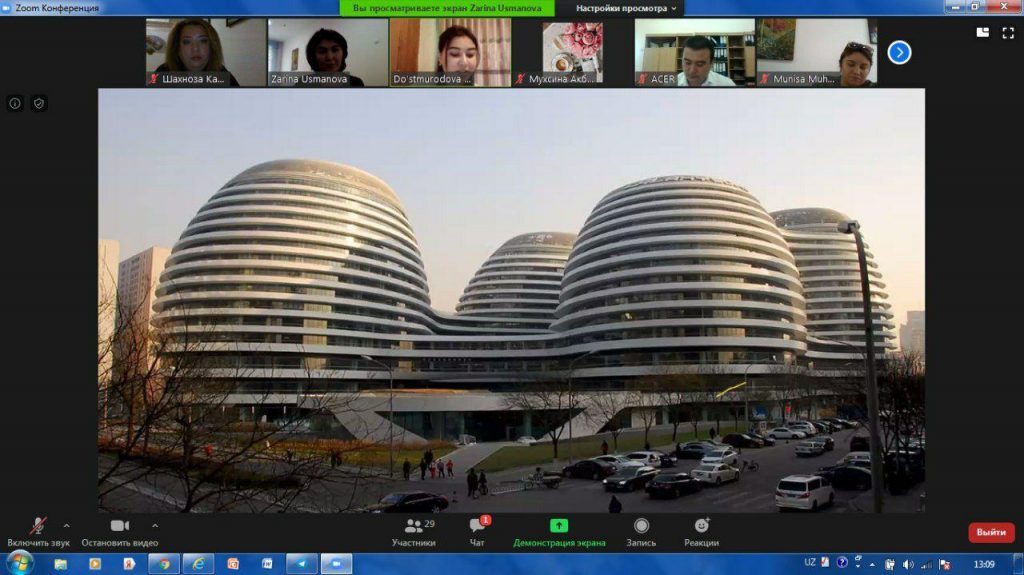Screen dimensions: 1024x575
Task: Open Windows Start menu
Action: pyautogui.click(x=19, y=563)
